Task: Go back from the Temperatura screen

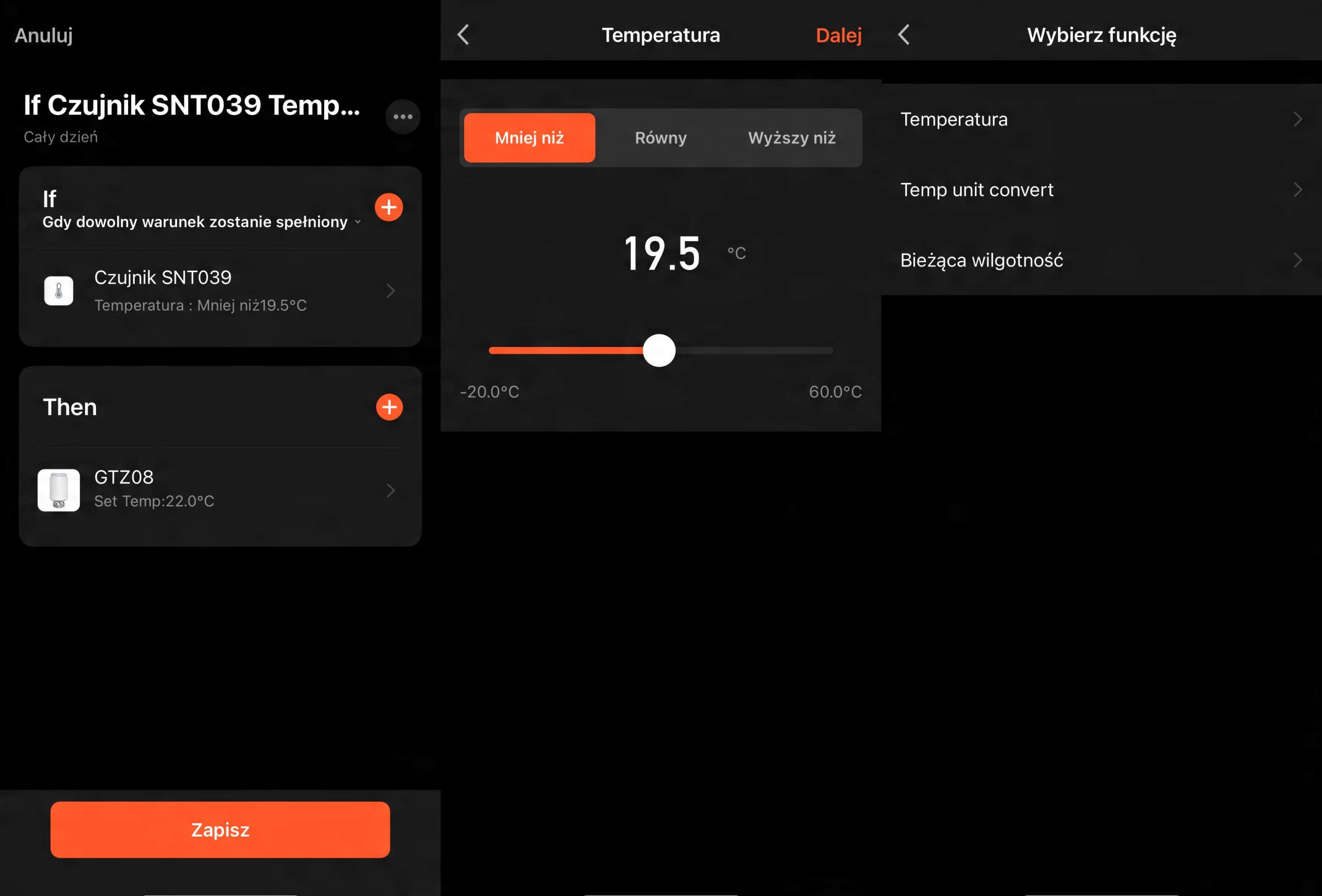Action: [464, 35]
